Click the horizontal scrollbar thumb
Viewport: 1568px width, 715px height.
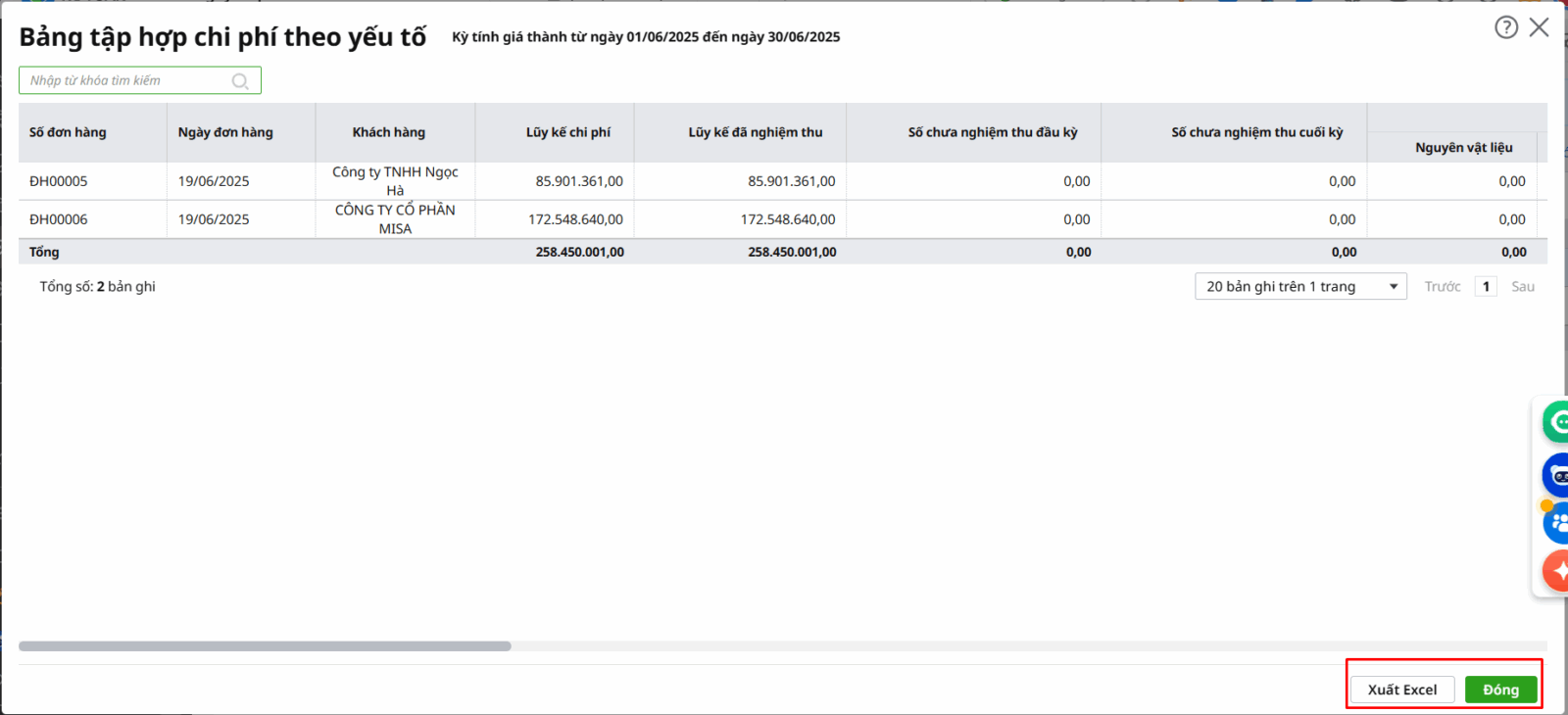pyautogui.click(x=265, y=646)
